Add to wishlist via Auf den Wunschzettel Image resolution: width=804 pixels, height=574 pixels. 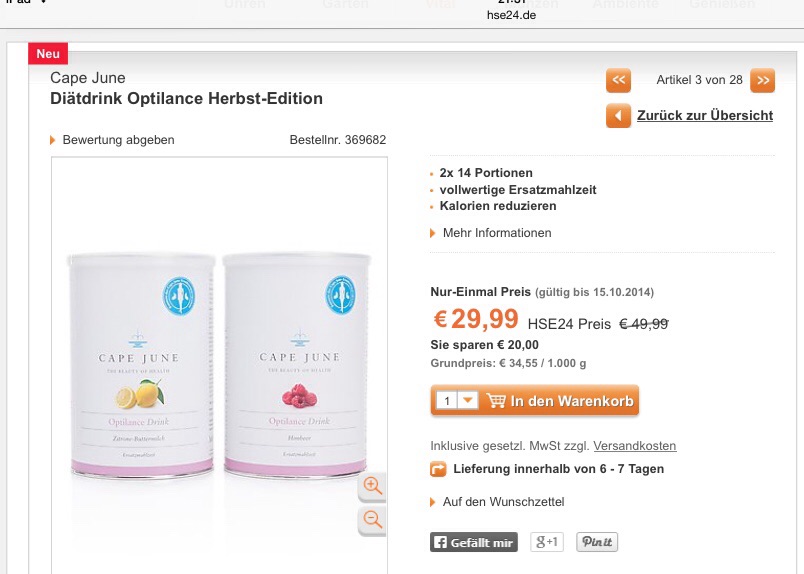click(503, 502)
